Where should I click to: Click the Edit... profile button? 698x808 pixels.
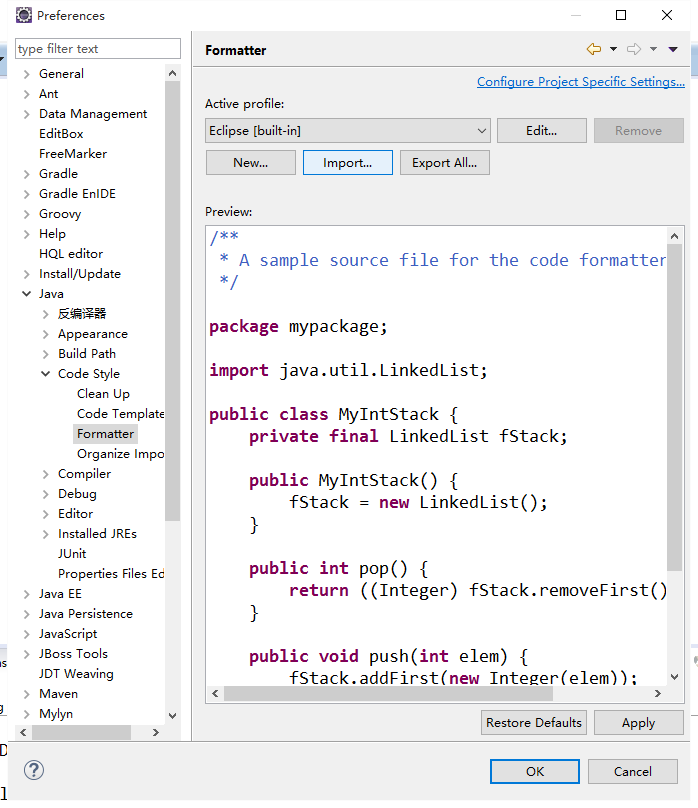(x=541, y=131)
